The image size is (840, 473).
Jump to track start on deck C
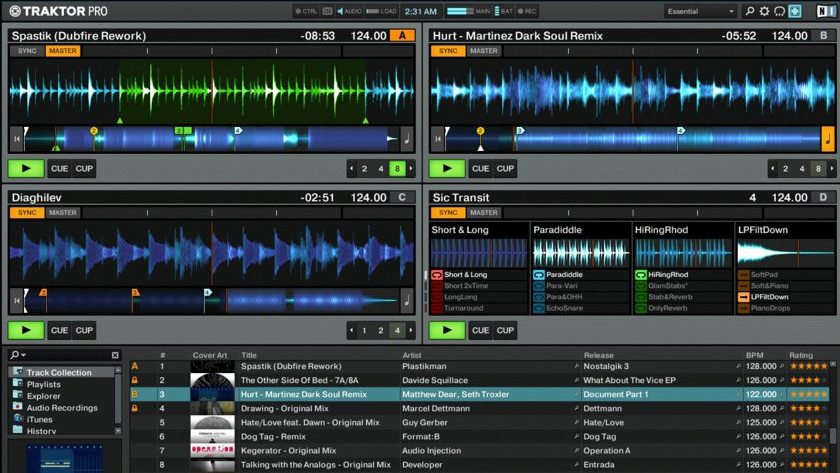point(17,301)
